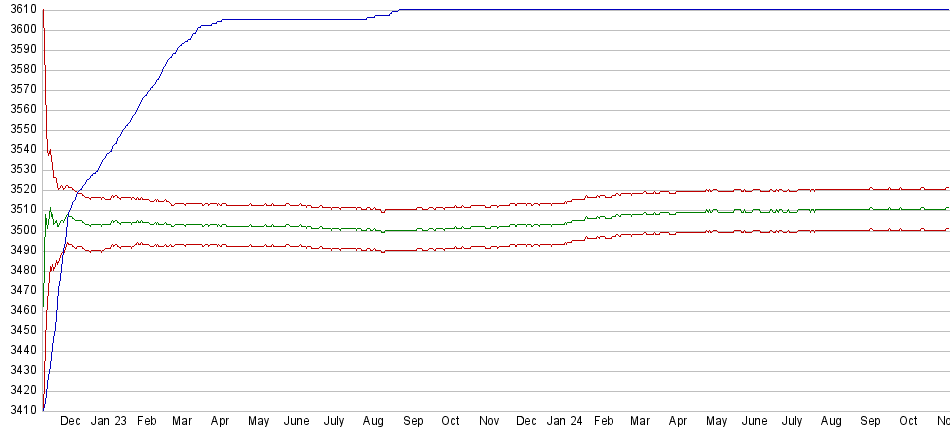Click the green line's initial spike near 3510
The image size is (950, 435).
[x=50, y=209]
